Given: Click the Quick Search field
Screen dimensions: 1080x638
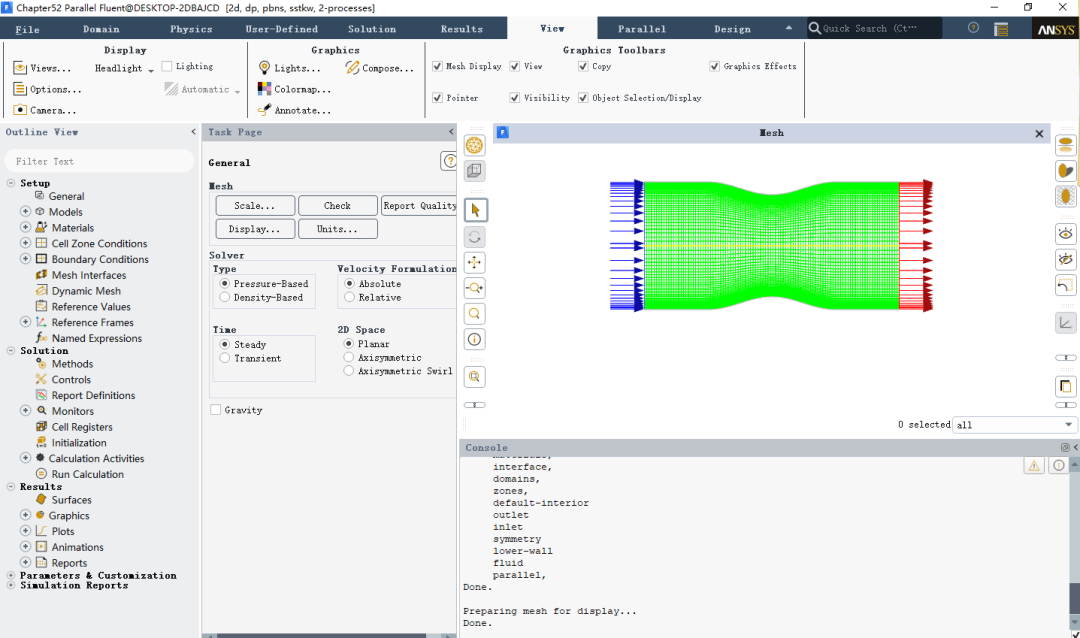Looking at the screenshot, I should point(873,28).
